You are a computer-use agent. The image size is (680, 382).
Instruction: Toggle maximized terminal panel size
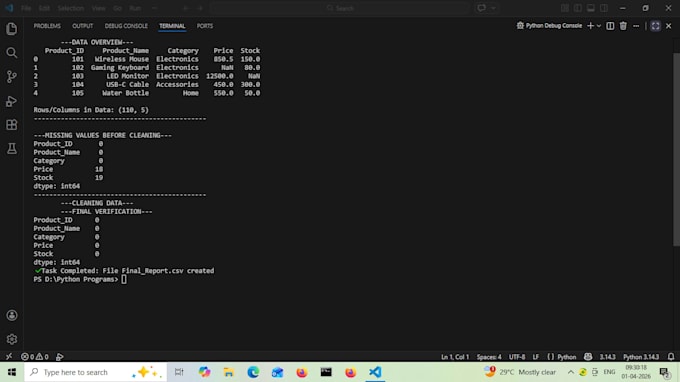655,26
